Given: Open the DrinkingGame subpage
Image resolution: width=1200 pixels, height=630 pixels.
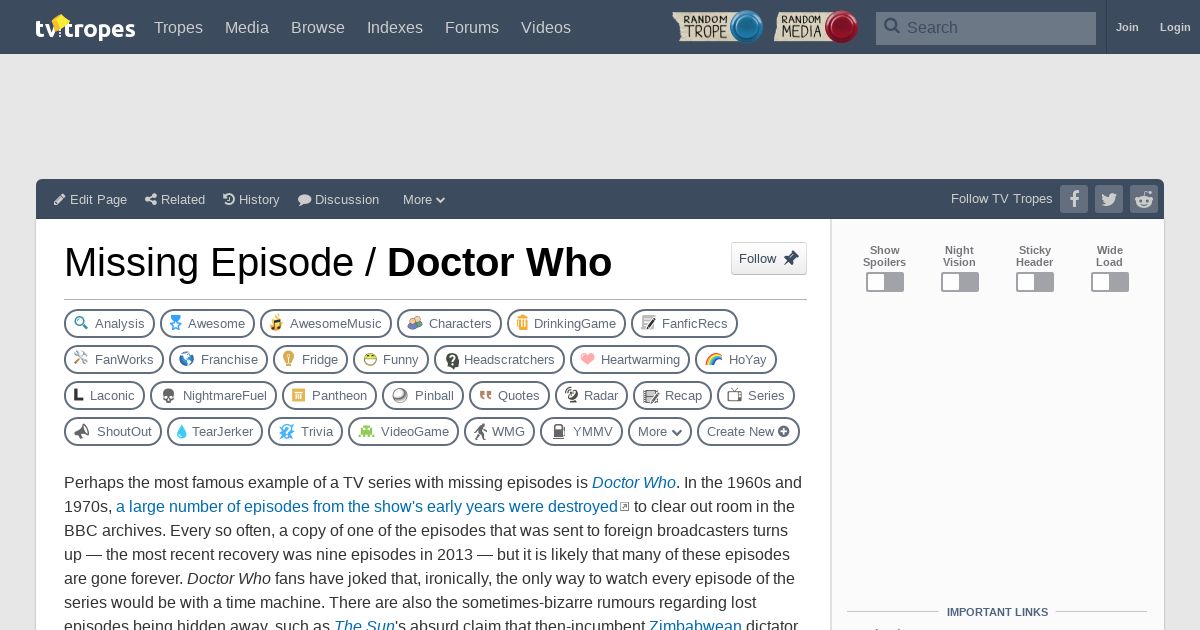Looking at the screenshot, I should (566, 324).
